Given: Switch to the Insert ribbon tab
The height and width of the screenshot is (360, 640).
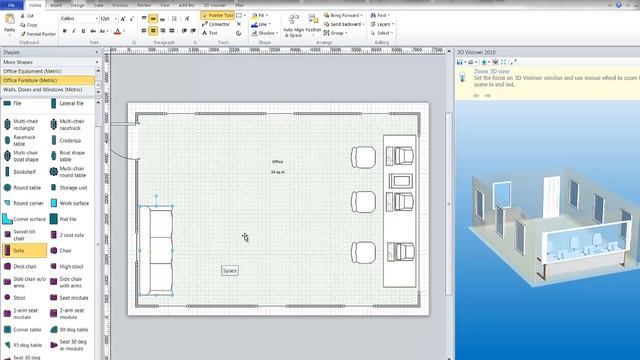Looking at the screenshot, I should (x=56, y=5).
